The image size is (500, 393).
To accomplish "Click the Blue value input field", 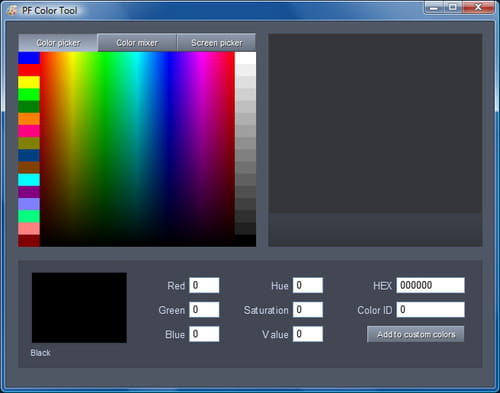I will 204,334.
